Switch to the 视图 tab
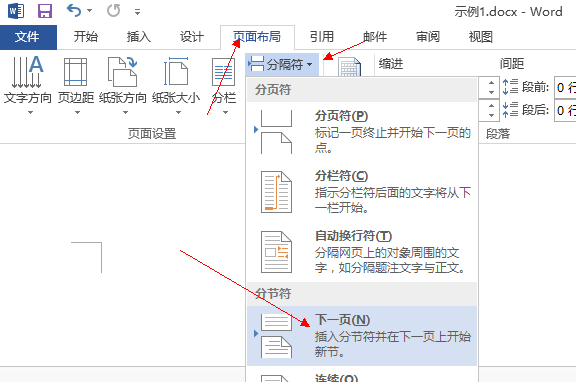 pyautogui.click(x=480, y=37)
